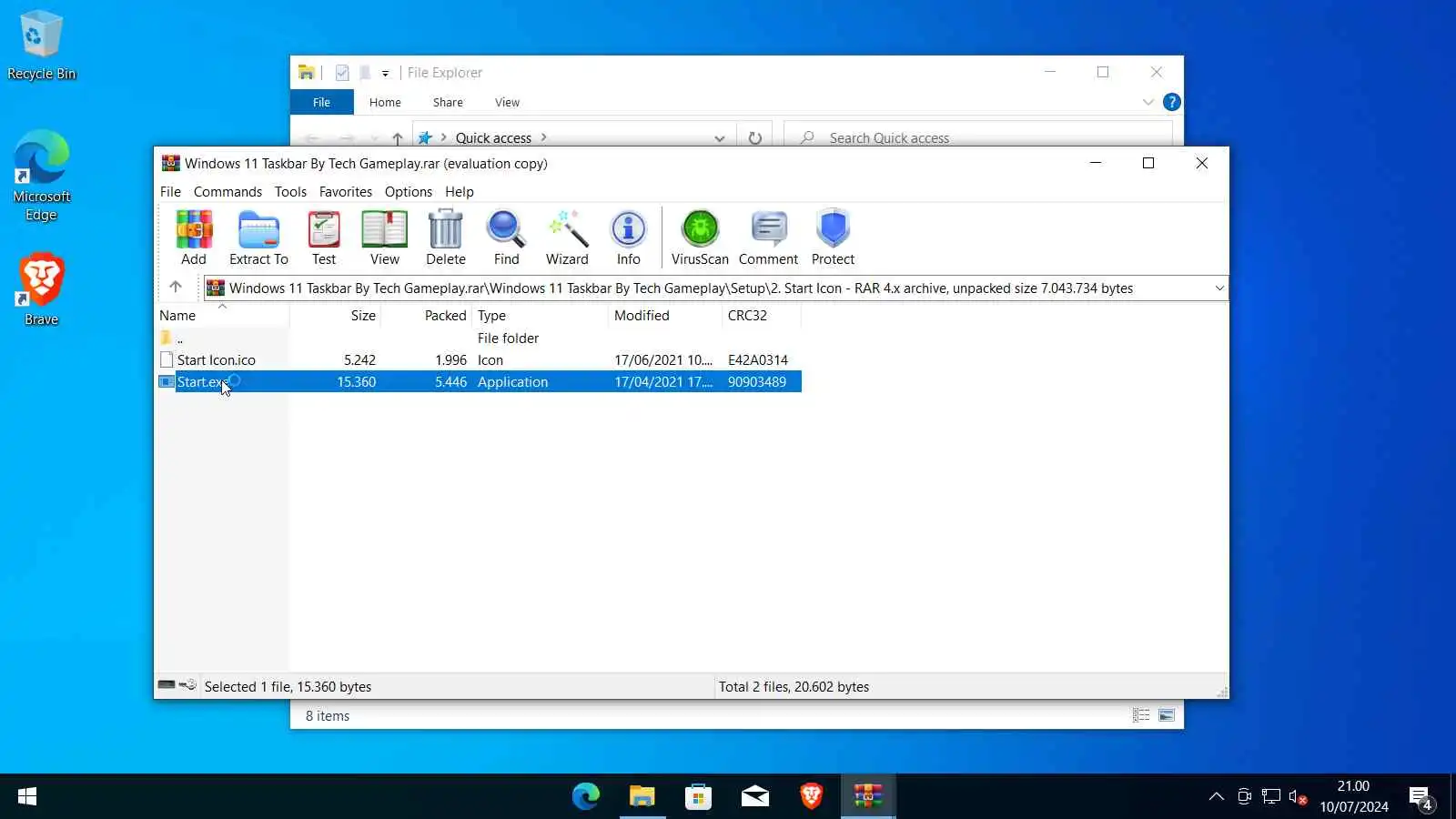The width and height of the screenshot is (1456, 819).
Task: Open the Windows Start menu
Action: point(27,796)
